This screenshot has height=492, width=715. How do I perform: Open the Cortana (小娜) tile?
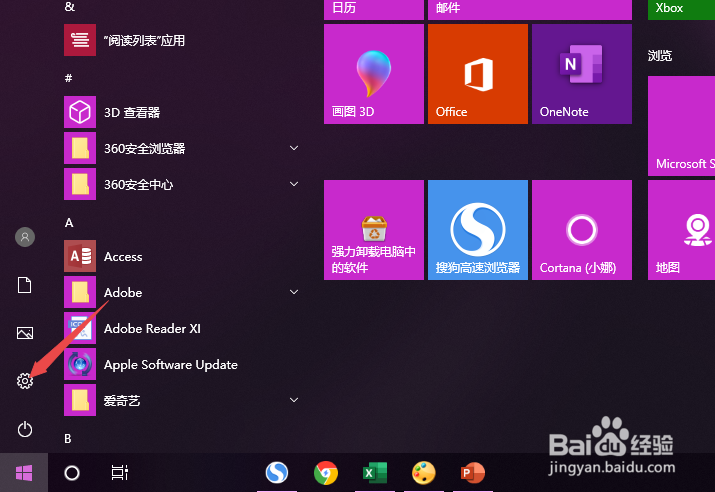581,230
